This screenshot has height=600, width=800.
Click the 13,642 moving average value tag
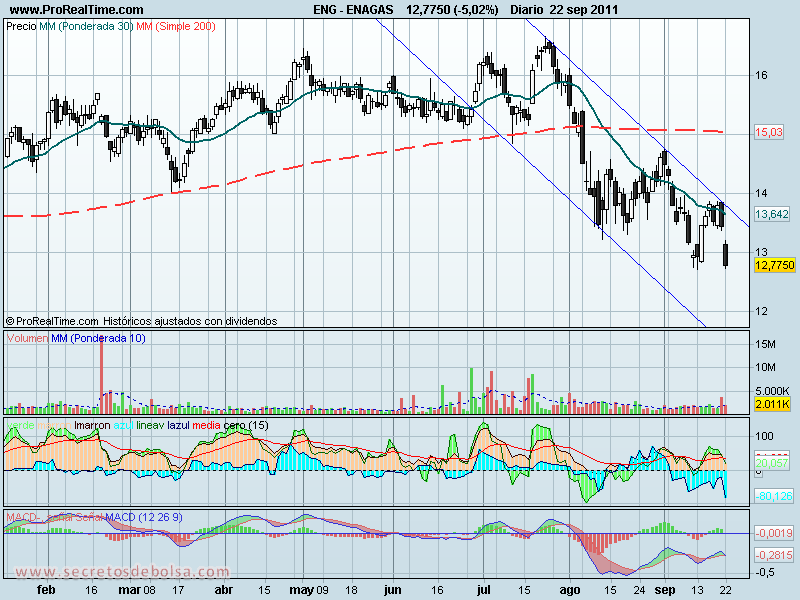tap(771, 214)
